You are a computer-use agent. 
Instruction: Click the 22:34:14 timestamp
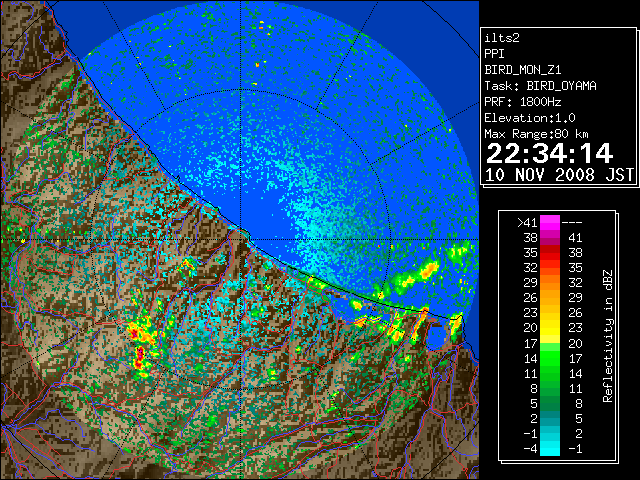click(x=549, y=153)
